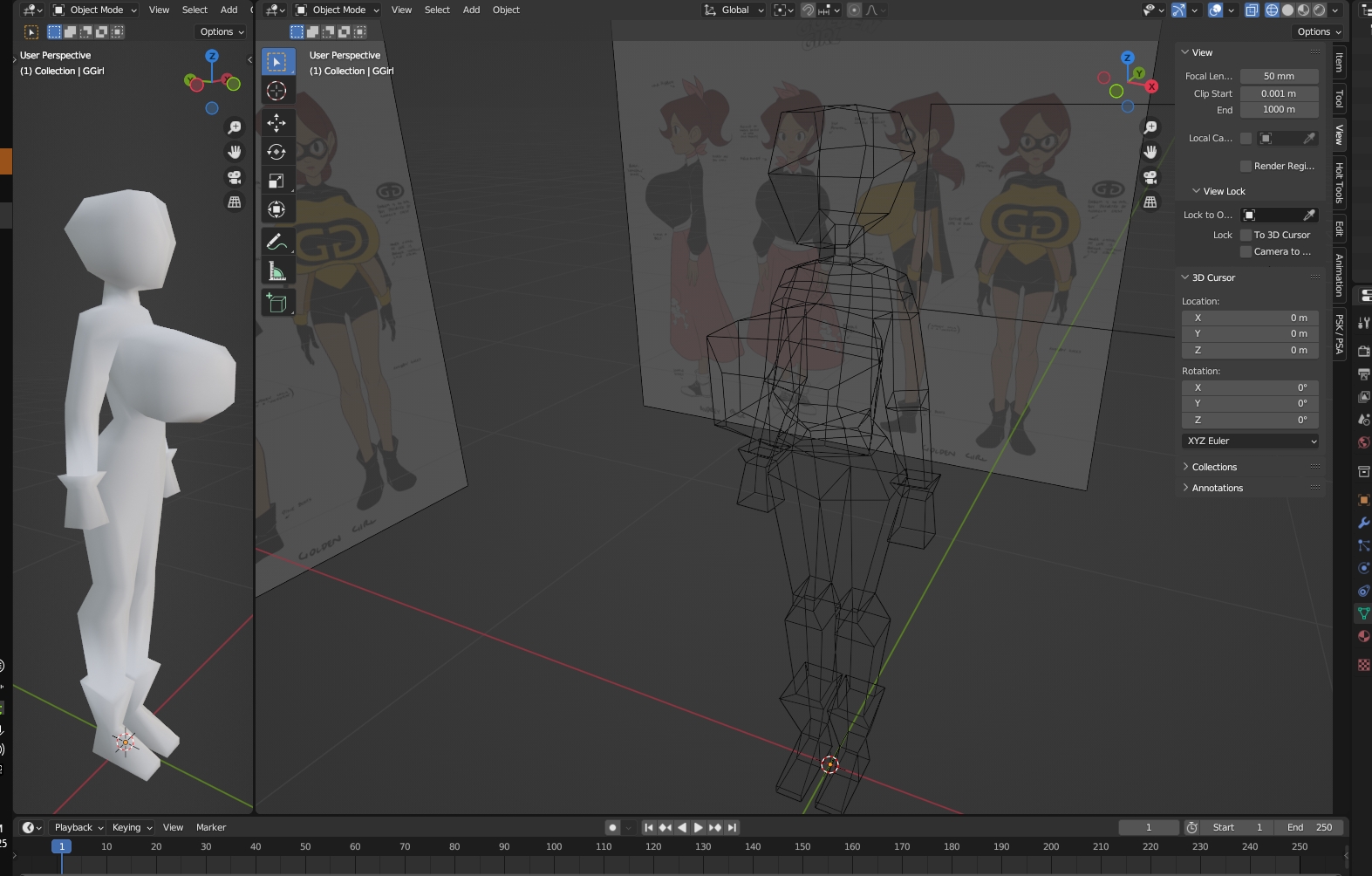Toggle auto keying record button
The image size is (1372, 876).
612,827
